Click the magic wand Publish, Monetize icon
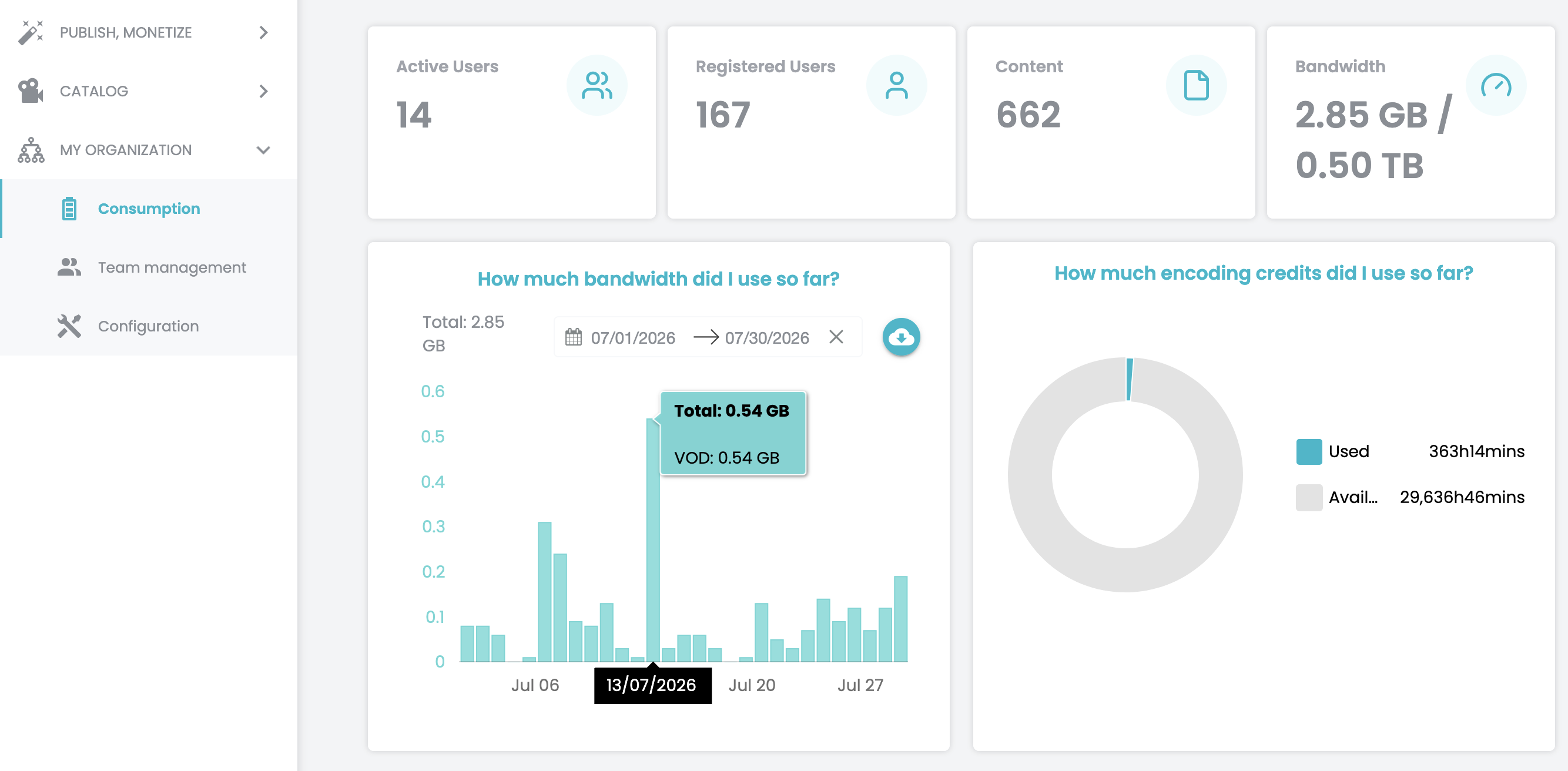The width and height of the screenshot is (1568, 771). (31, 32)
